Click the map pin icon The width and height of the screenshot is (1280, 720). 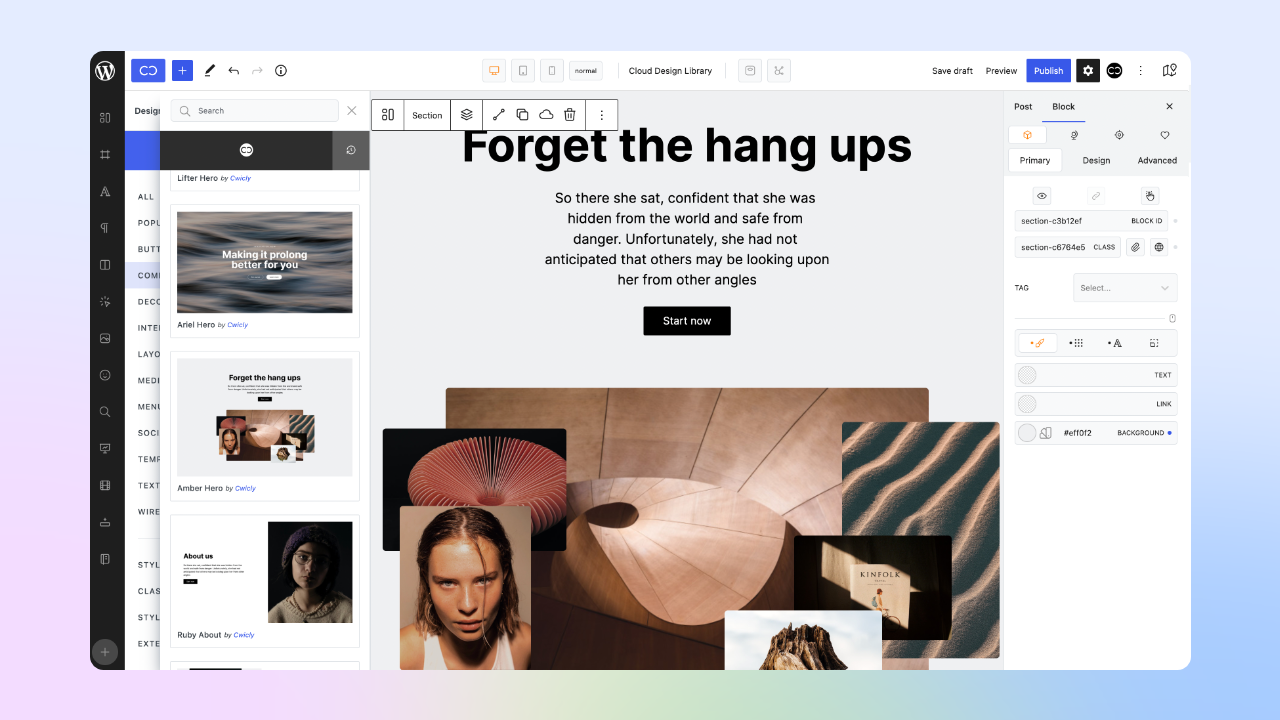(x=1169, y=71)
